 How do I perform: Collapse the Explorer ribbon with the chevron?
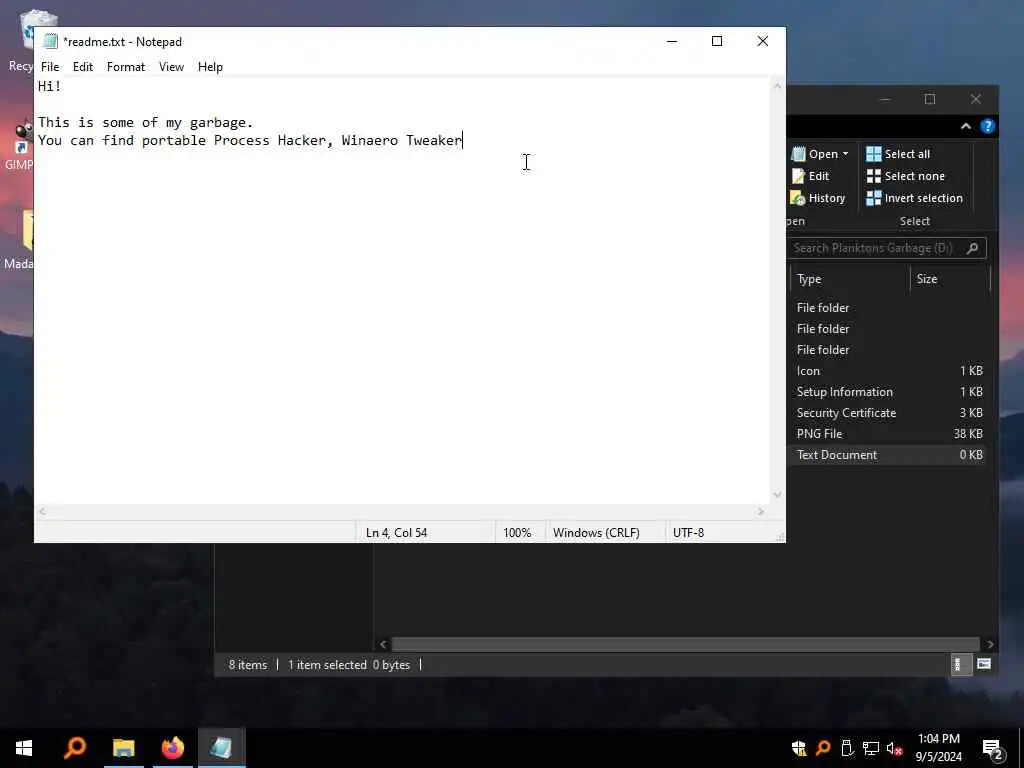965,127
